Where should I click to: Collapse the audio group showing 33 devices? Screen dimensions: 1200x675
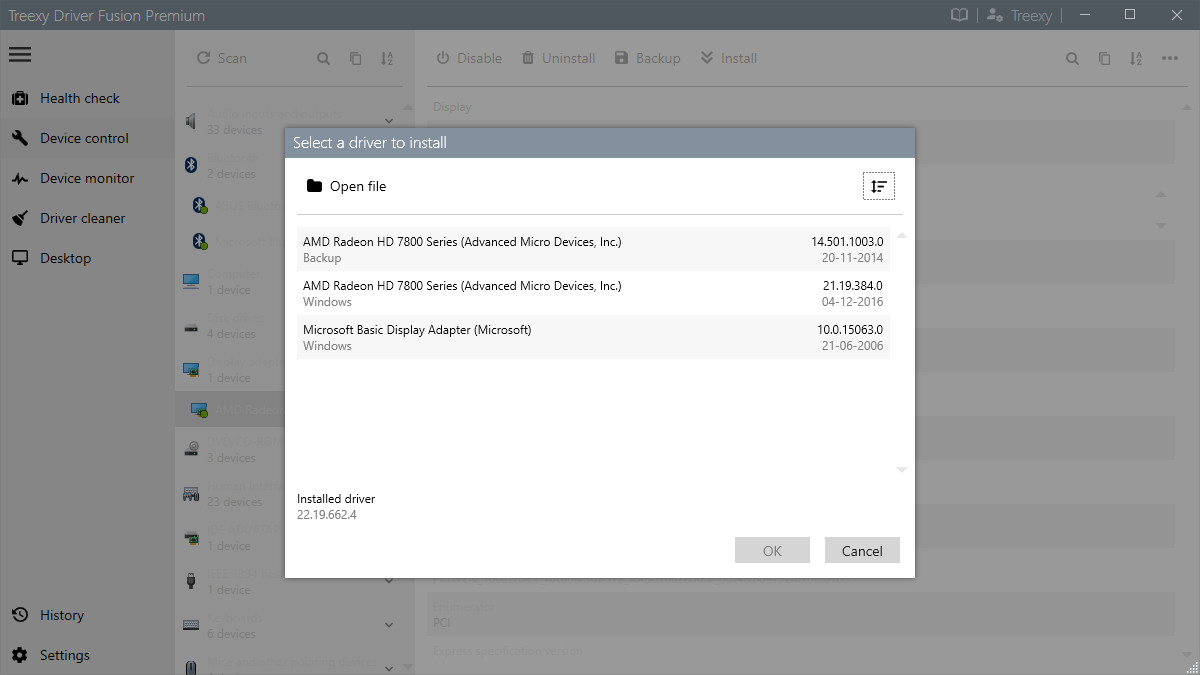point(389,118)
